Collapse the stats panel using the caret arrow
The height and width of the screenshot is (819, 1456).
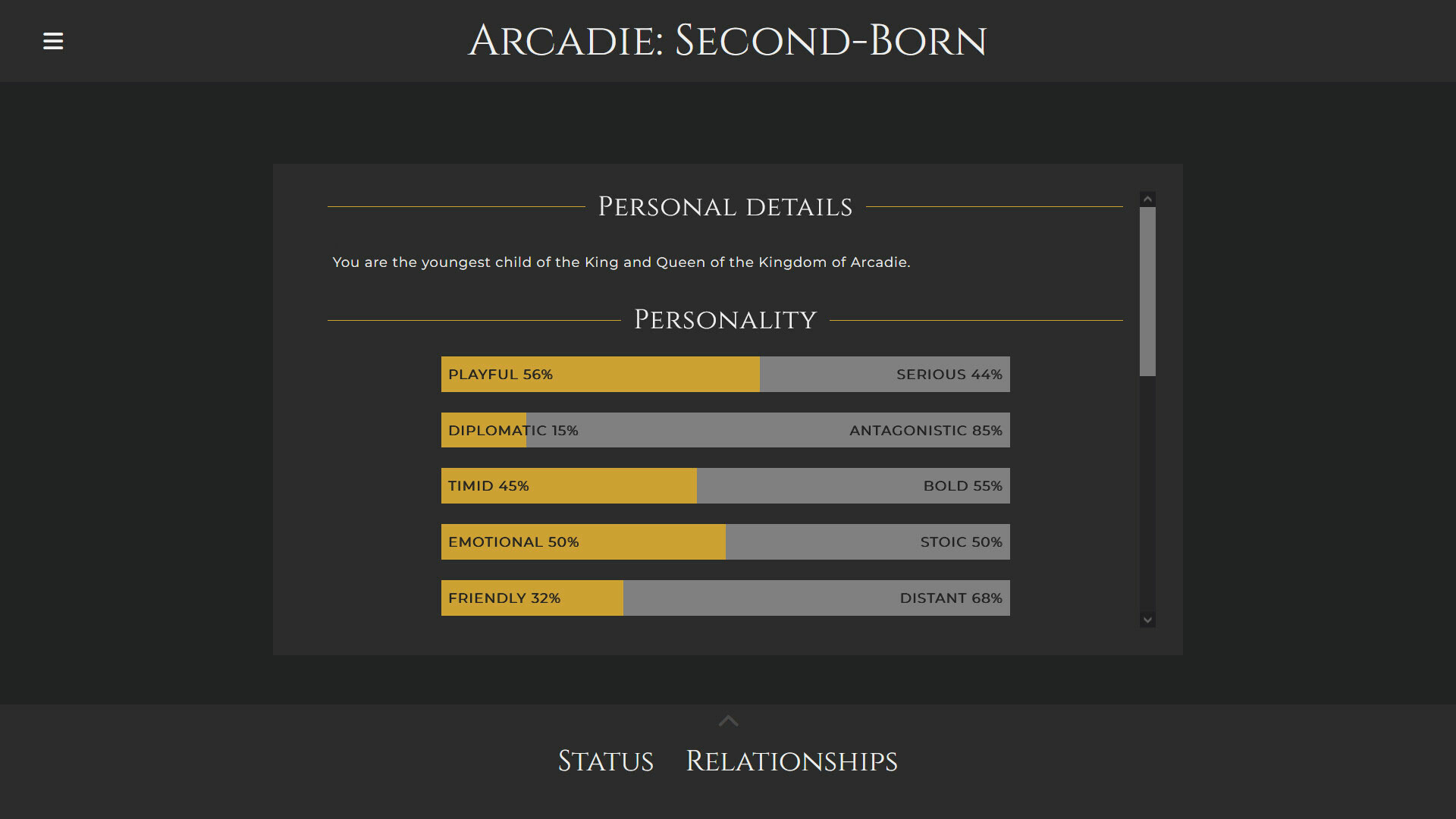click(728, 720)
